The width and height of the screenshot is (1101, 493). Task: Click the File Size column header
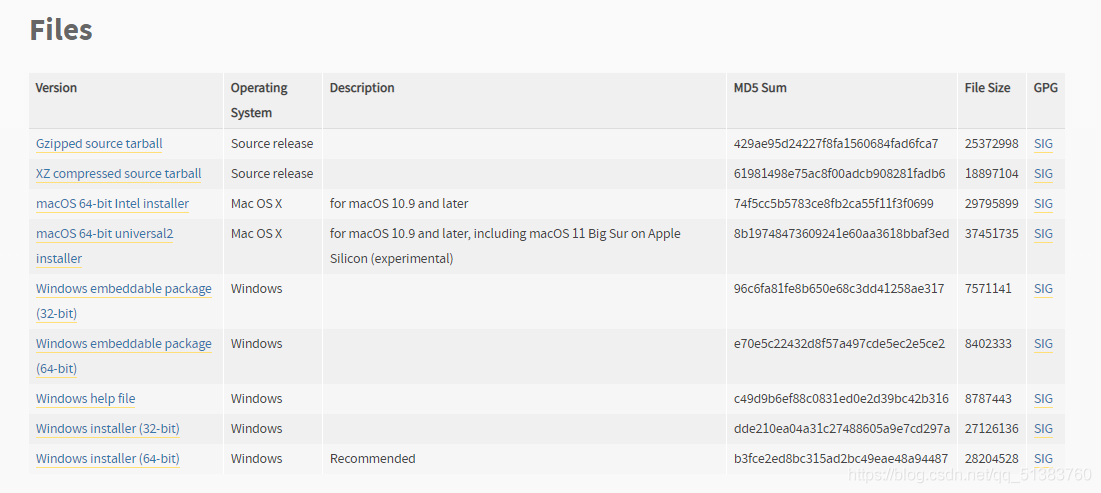[987, 88]
